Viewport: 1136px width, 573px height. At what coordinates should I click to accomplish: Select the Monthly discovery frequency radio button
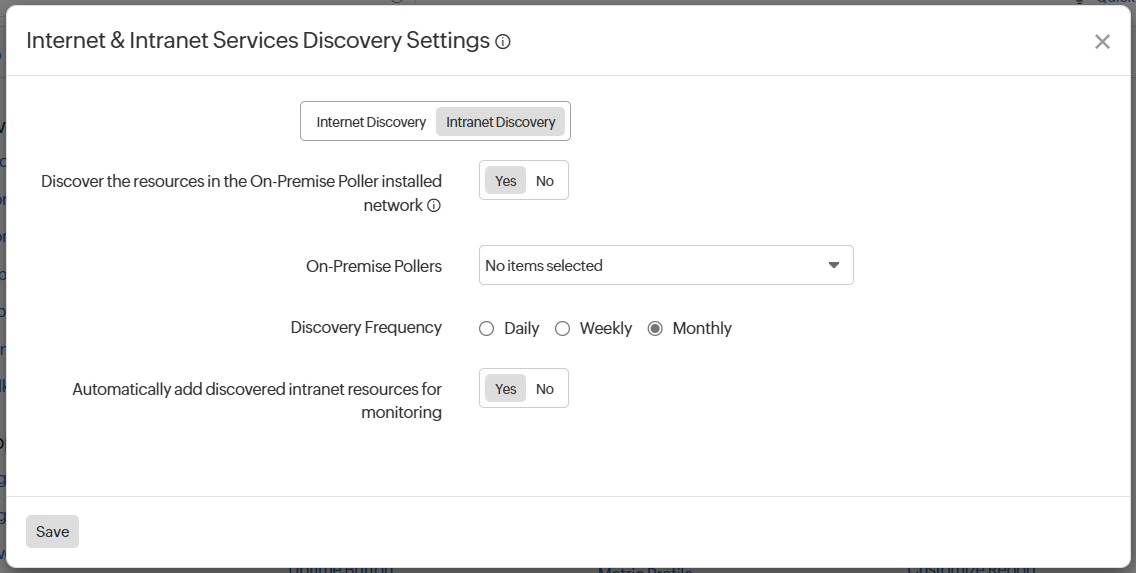(656, 329)
